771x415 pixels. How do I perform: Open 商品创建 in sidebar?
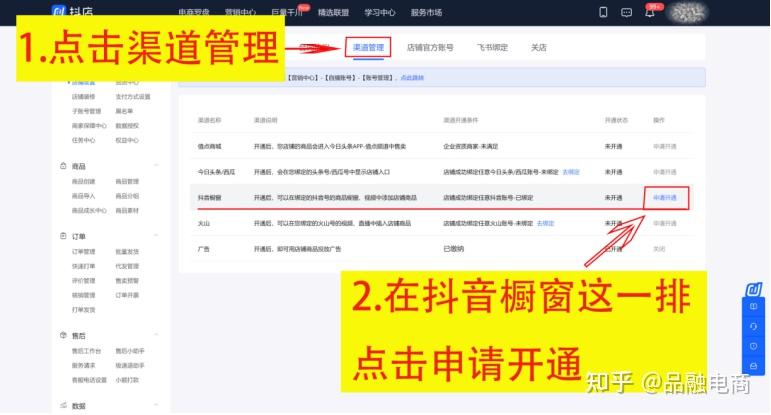tap(84, 181)
